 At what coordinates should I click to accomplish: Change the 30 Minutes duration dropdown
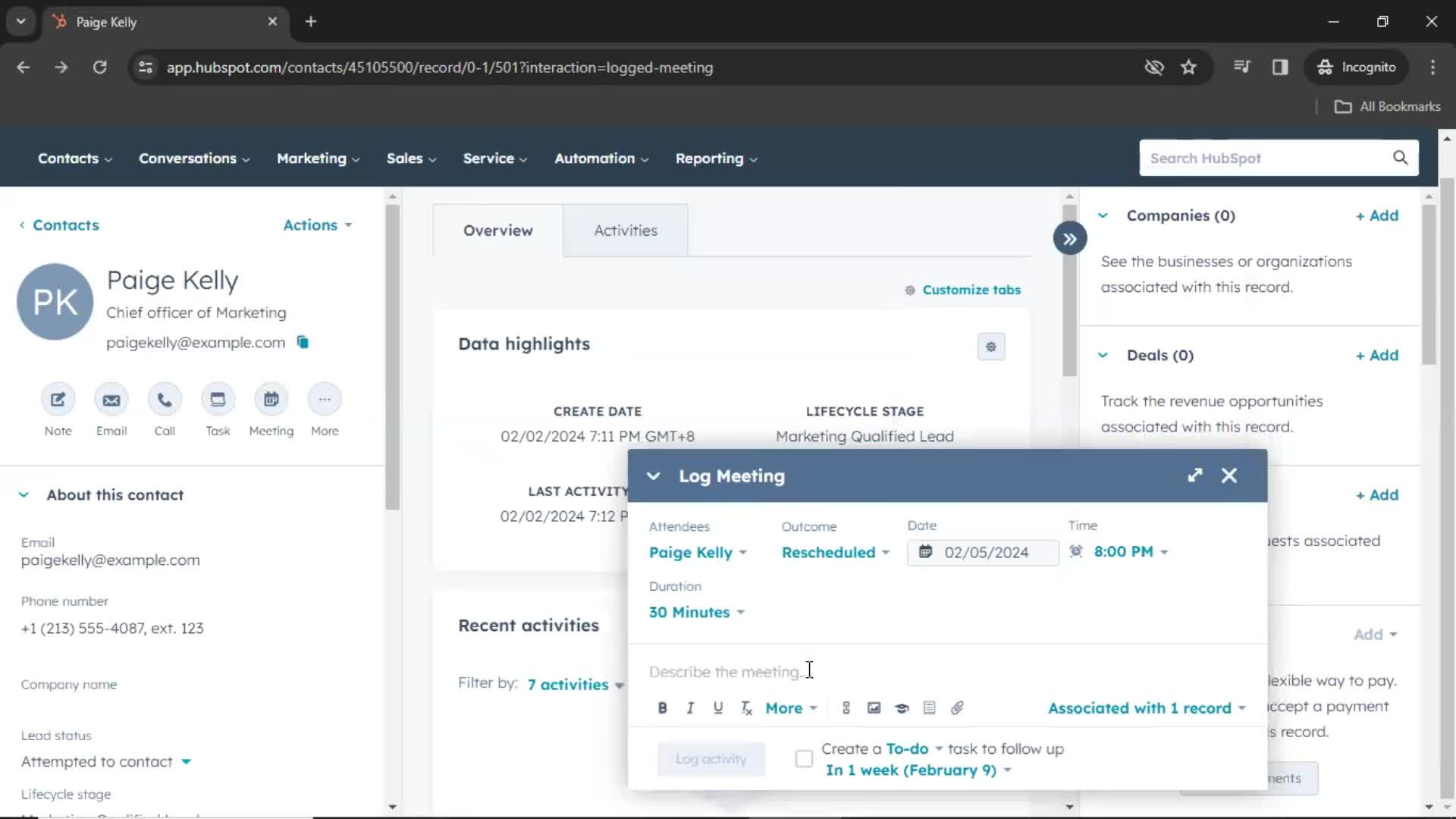coord(697,613)
